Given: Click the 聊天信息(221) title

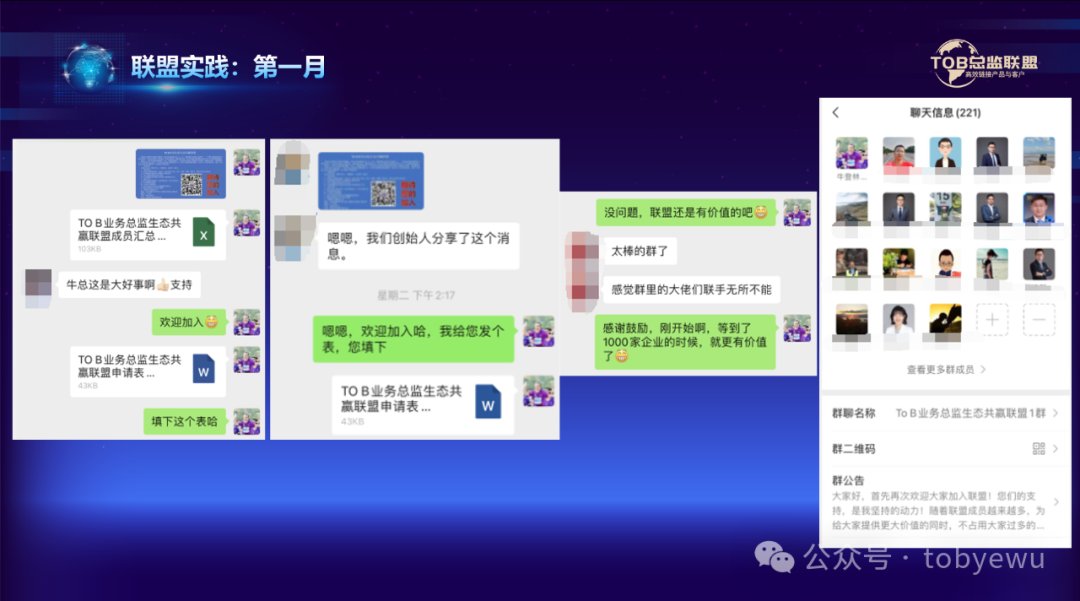Looking at the screenshot, I should [x=945, y=112].
